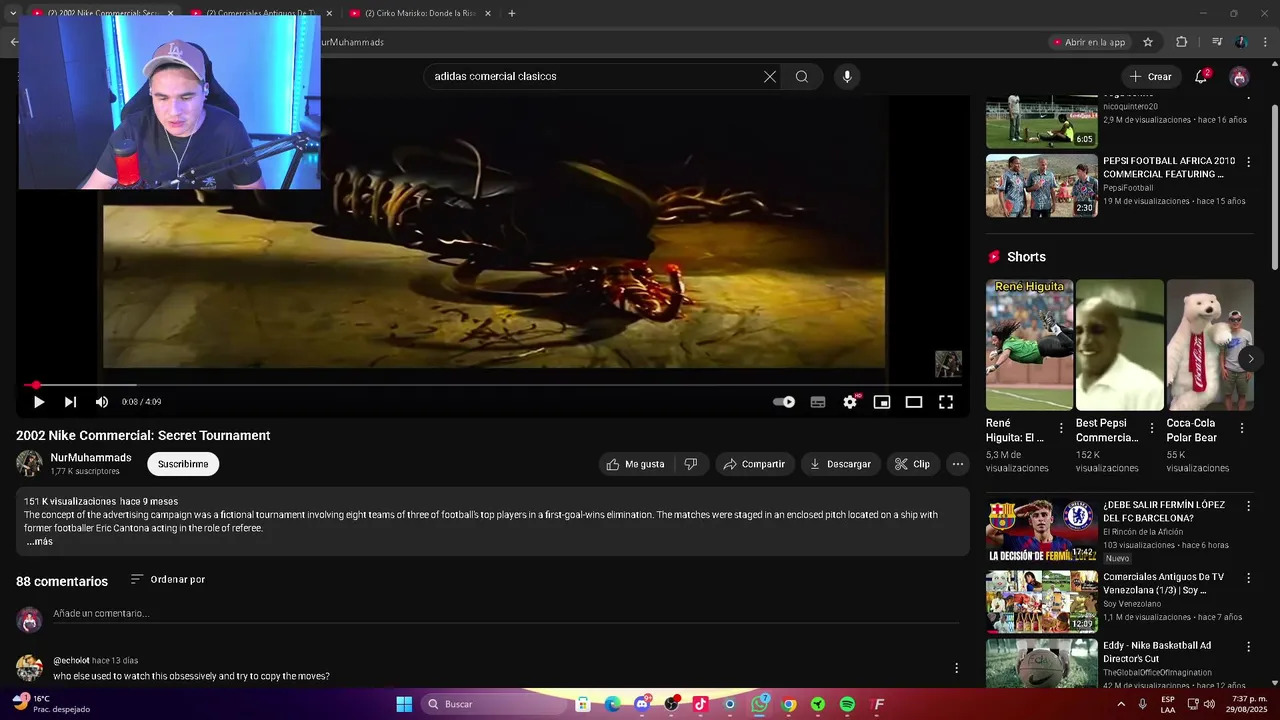Screen dimensions: 1280x720
Task: Switch to miniplayer mode
Action: click(882, 402)
